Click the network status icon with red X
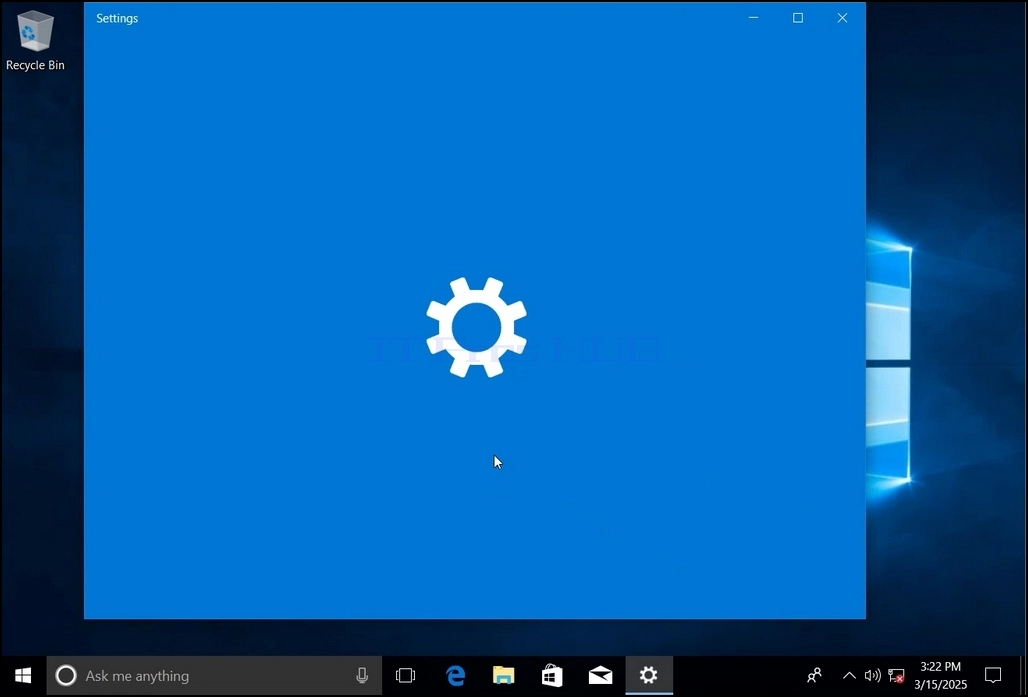The image size is (1028, 697). pos(896,675)
